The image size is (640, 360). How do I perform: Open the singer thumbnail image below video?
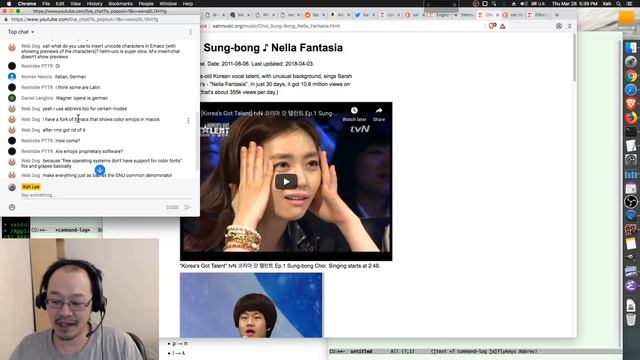(251, 305)
